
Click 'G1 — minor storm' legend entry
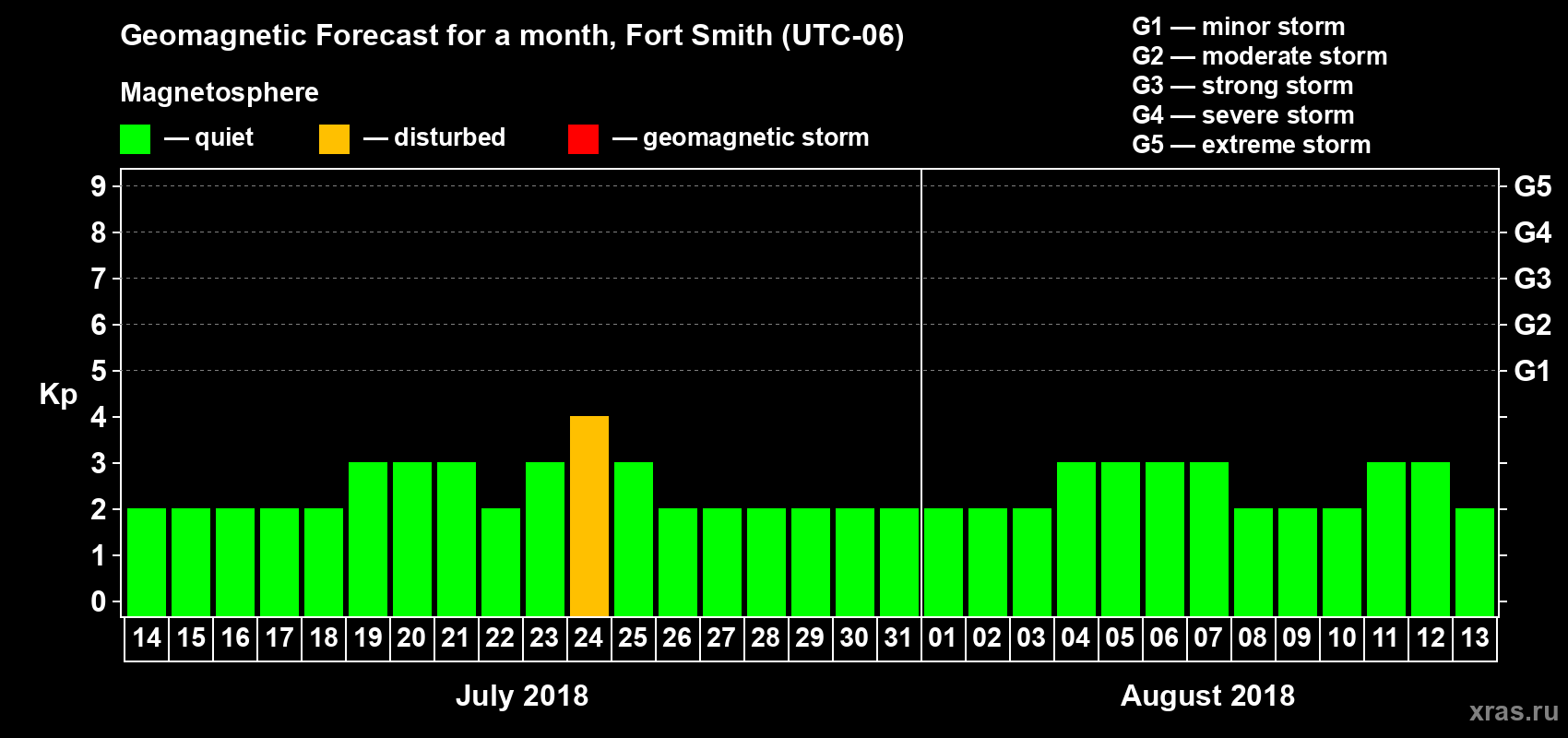(1239, 27)
